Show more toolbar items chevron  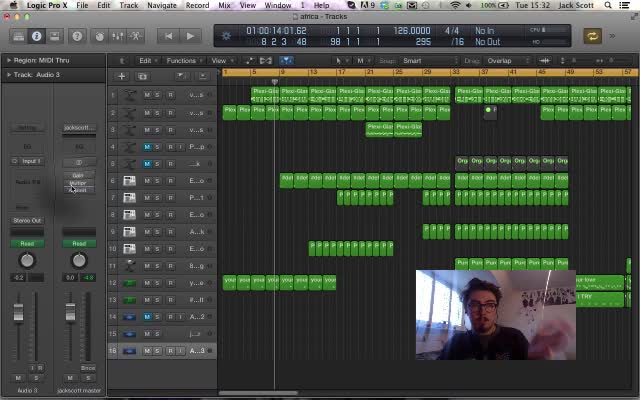pyautogui.click(x=612, y=36)
